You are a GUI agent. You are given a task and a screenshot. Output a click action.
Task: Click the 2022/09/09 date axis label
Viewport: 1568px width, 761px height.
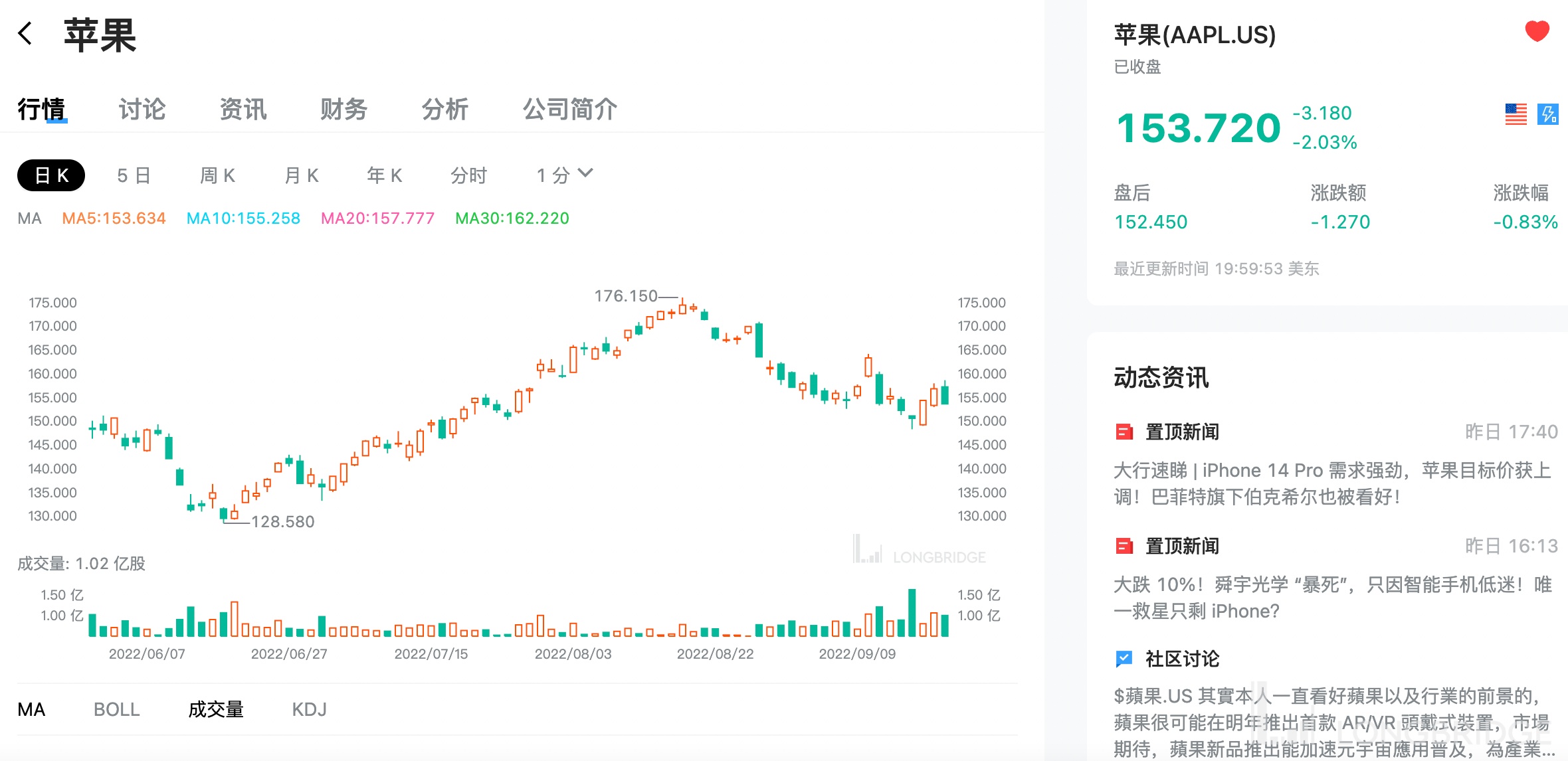coord(857,654)
